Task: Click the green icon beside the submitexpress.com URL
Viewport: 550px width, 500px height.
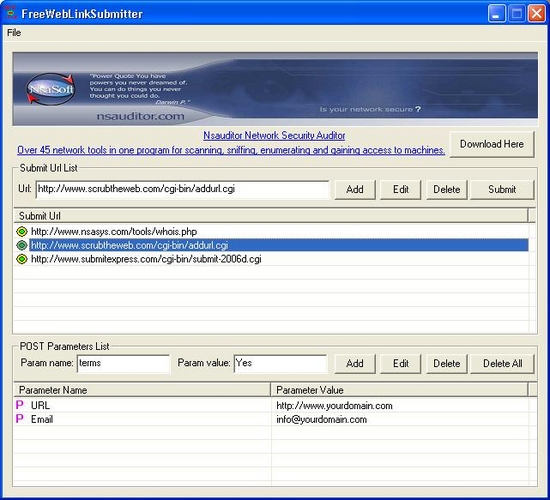Action: click(22, 259)
